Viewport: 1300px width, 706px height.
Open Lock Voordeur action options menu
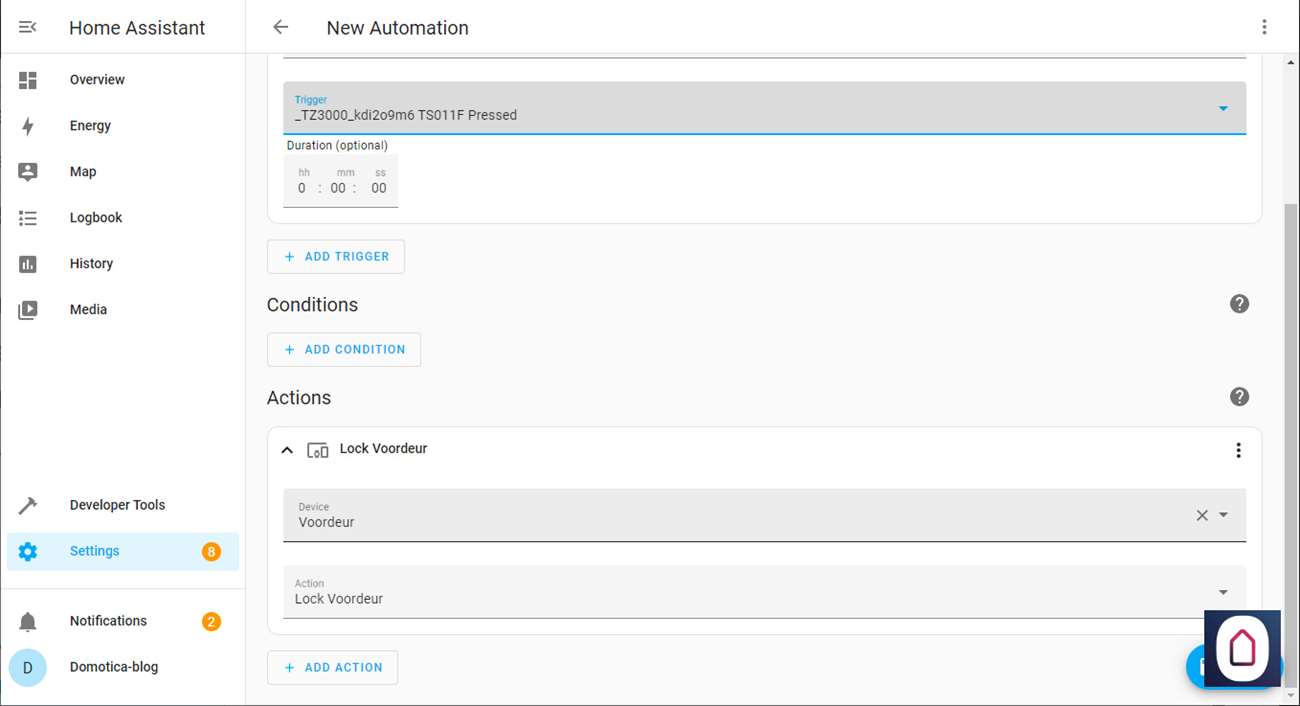[x=1238, y=450]
